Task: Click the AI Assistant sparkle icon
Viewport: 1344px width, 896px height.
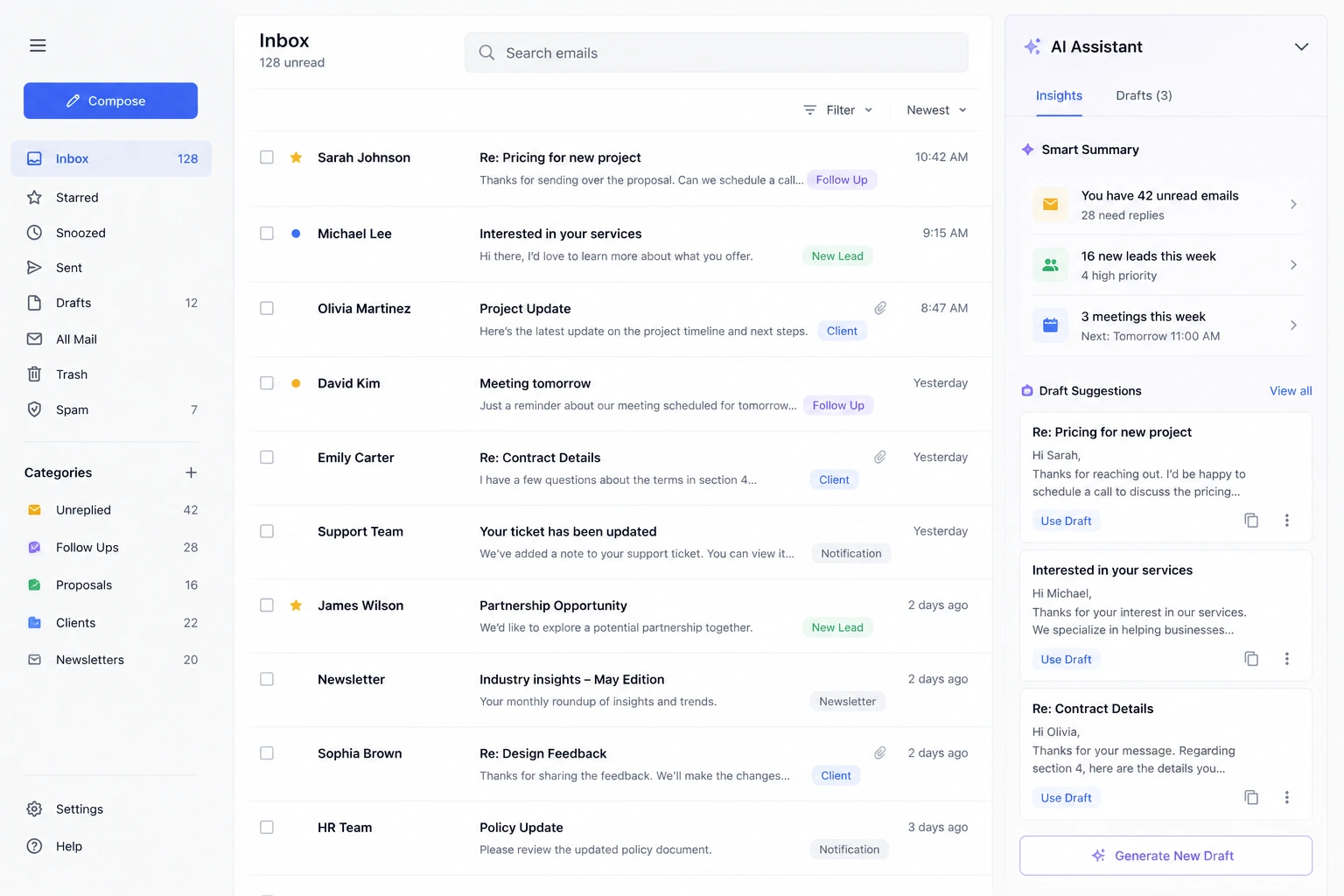Action: coord(1032,46)
